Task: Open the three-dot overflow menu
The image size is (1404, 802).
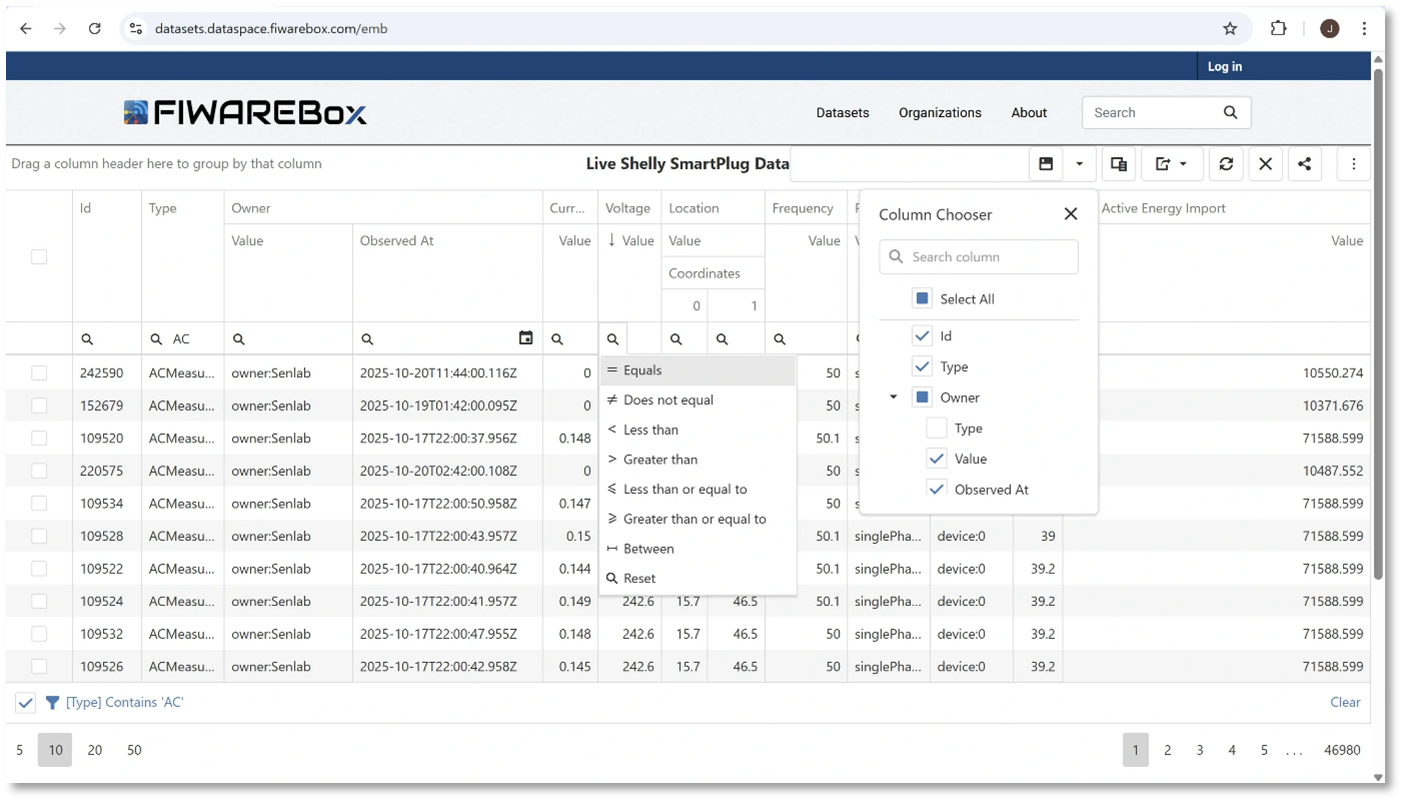Action: pos(1354,163)
